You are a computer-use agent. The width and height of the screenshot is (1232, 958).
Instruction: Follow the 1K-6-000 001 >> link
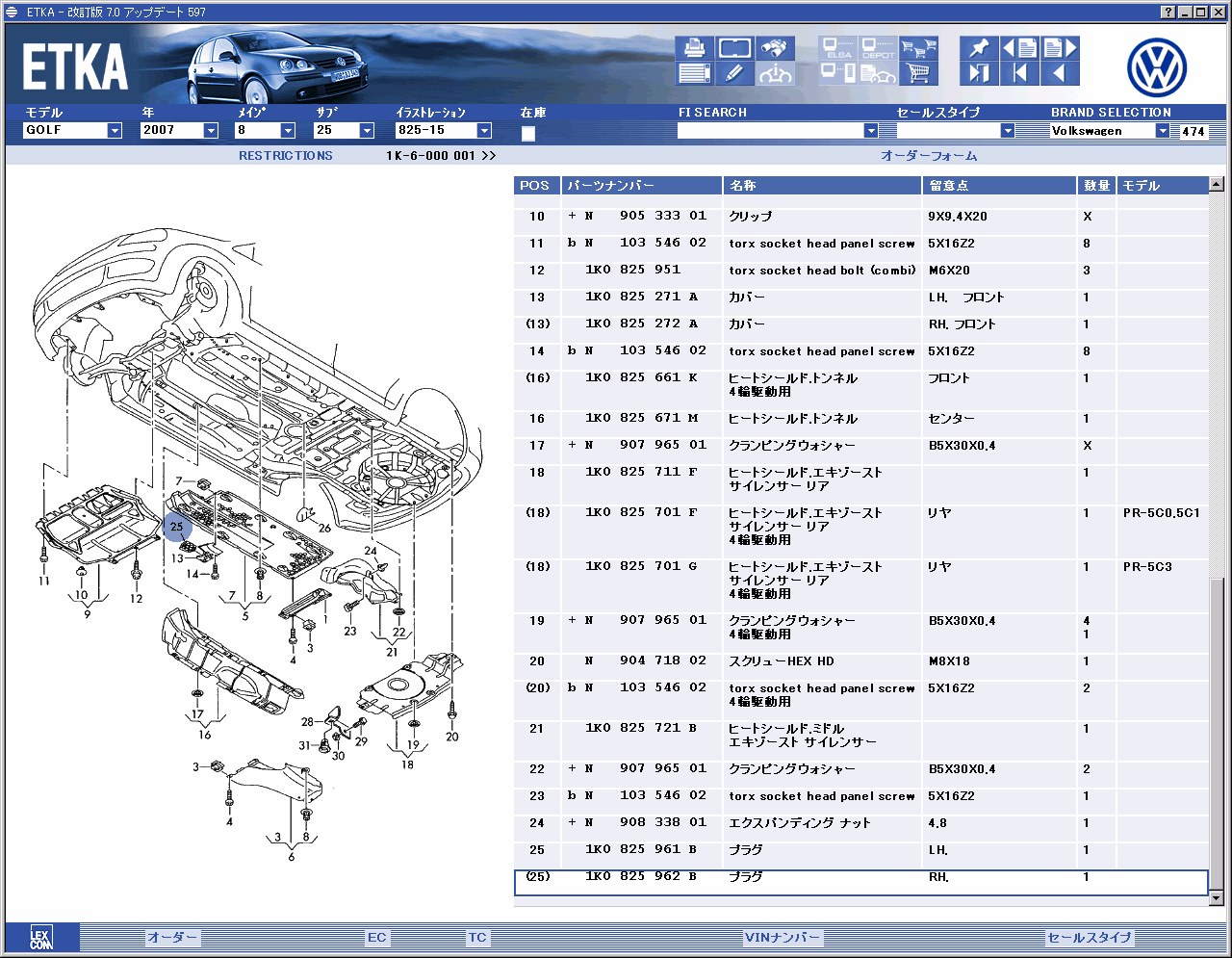442,156
